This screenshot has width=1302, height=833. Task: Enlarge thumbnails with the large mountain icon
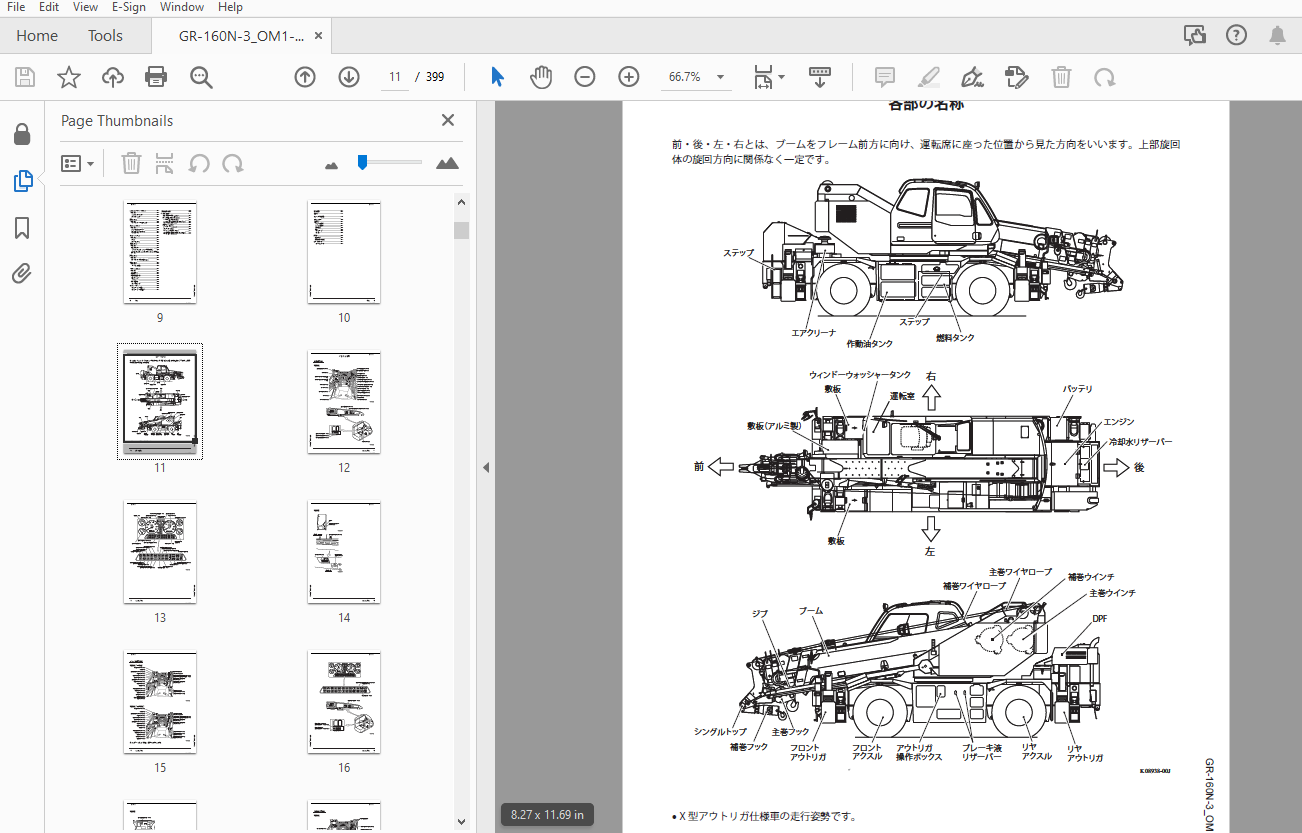[x=447, y=163]
